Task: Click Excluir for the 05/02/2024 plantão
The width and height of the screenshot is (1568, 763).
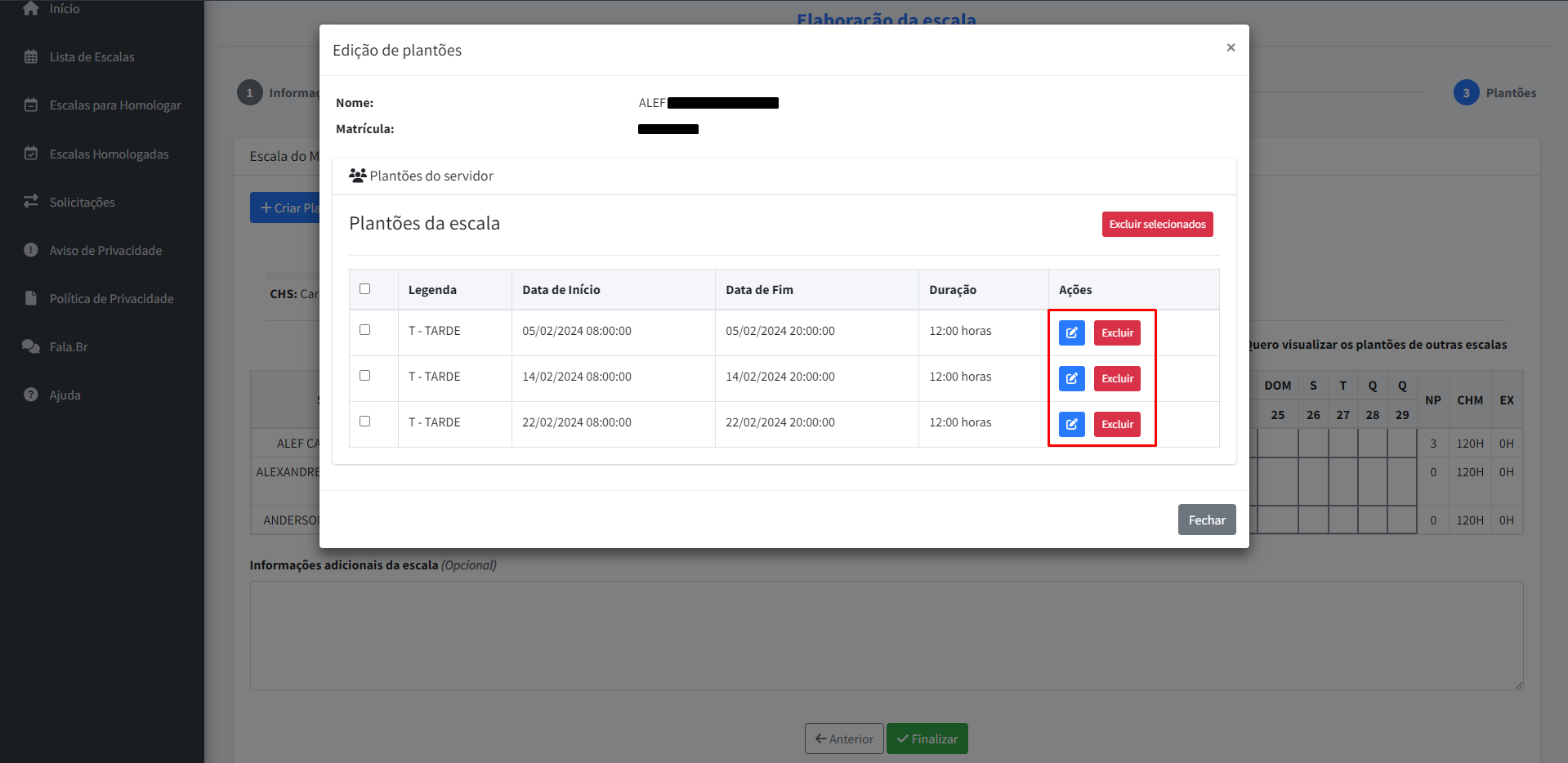Action: click(x=1117, y=332)
